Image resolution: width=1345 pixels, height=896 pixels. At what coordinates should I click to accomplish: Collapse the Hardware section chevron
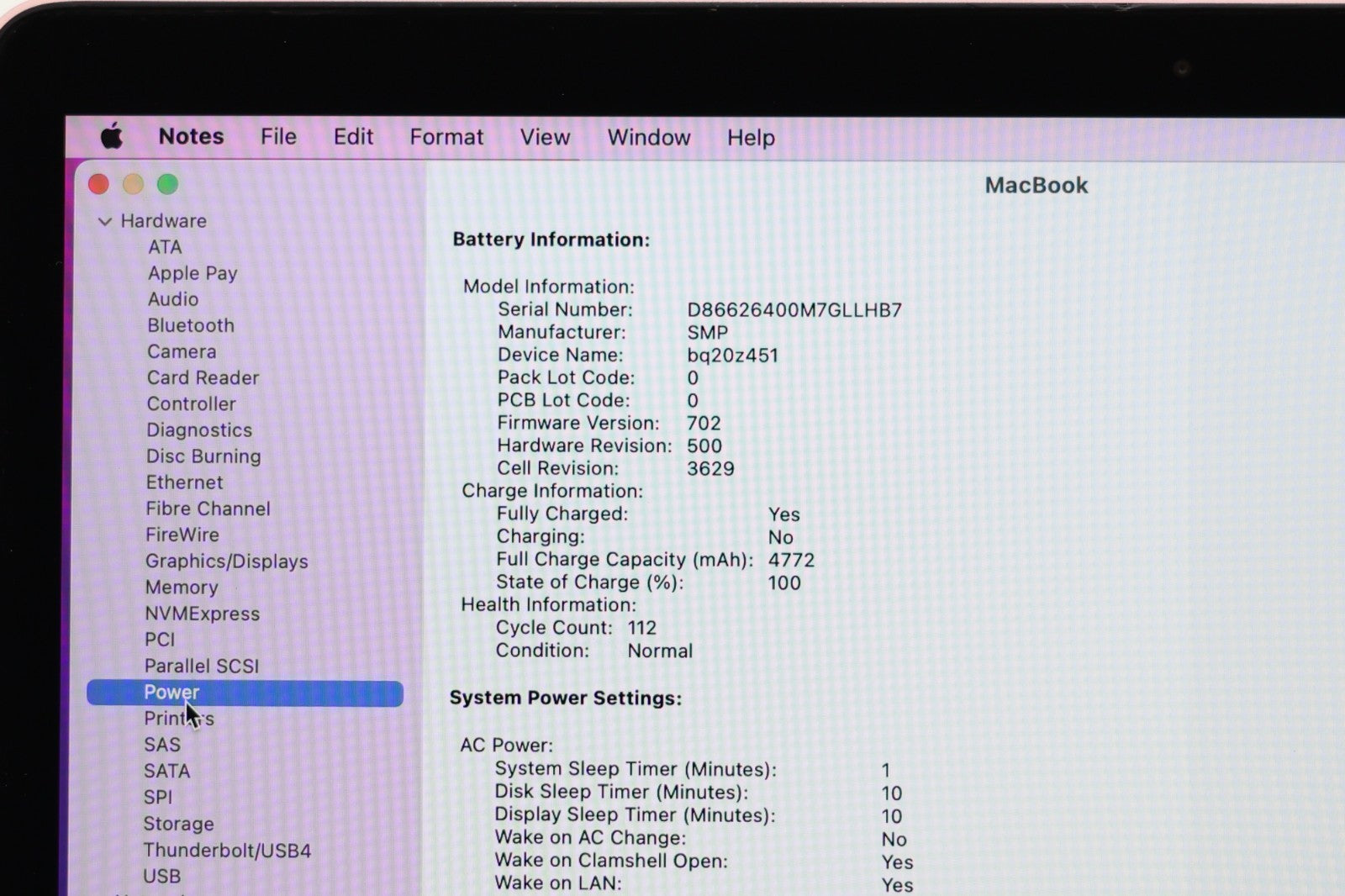click(x=105, y=221)
